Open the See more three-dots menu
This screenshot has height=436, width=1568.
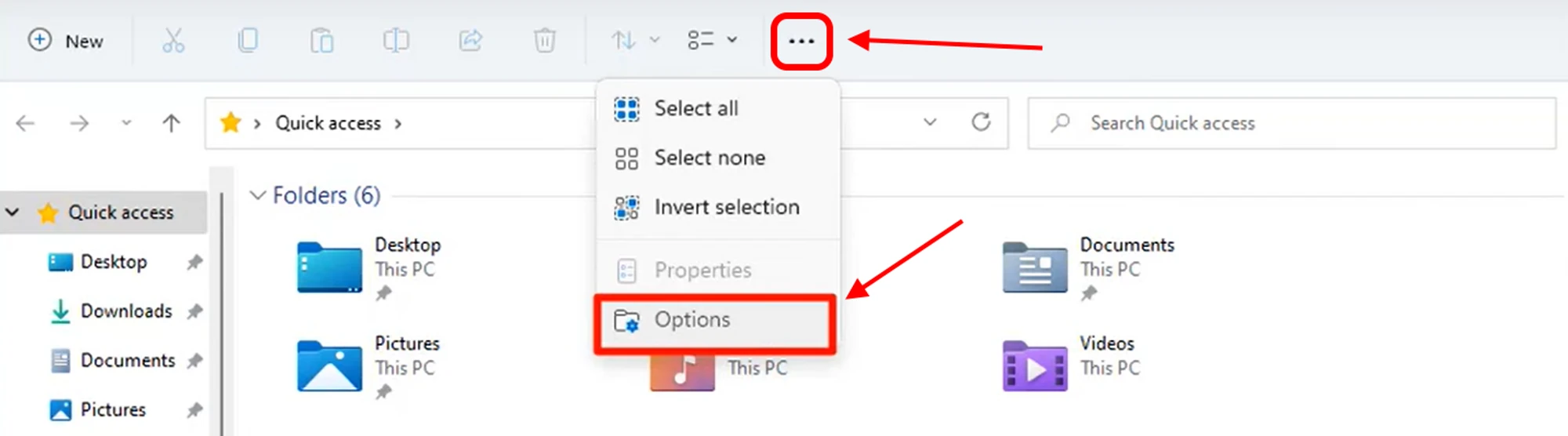(801, 41)
